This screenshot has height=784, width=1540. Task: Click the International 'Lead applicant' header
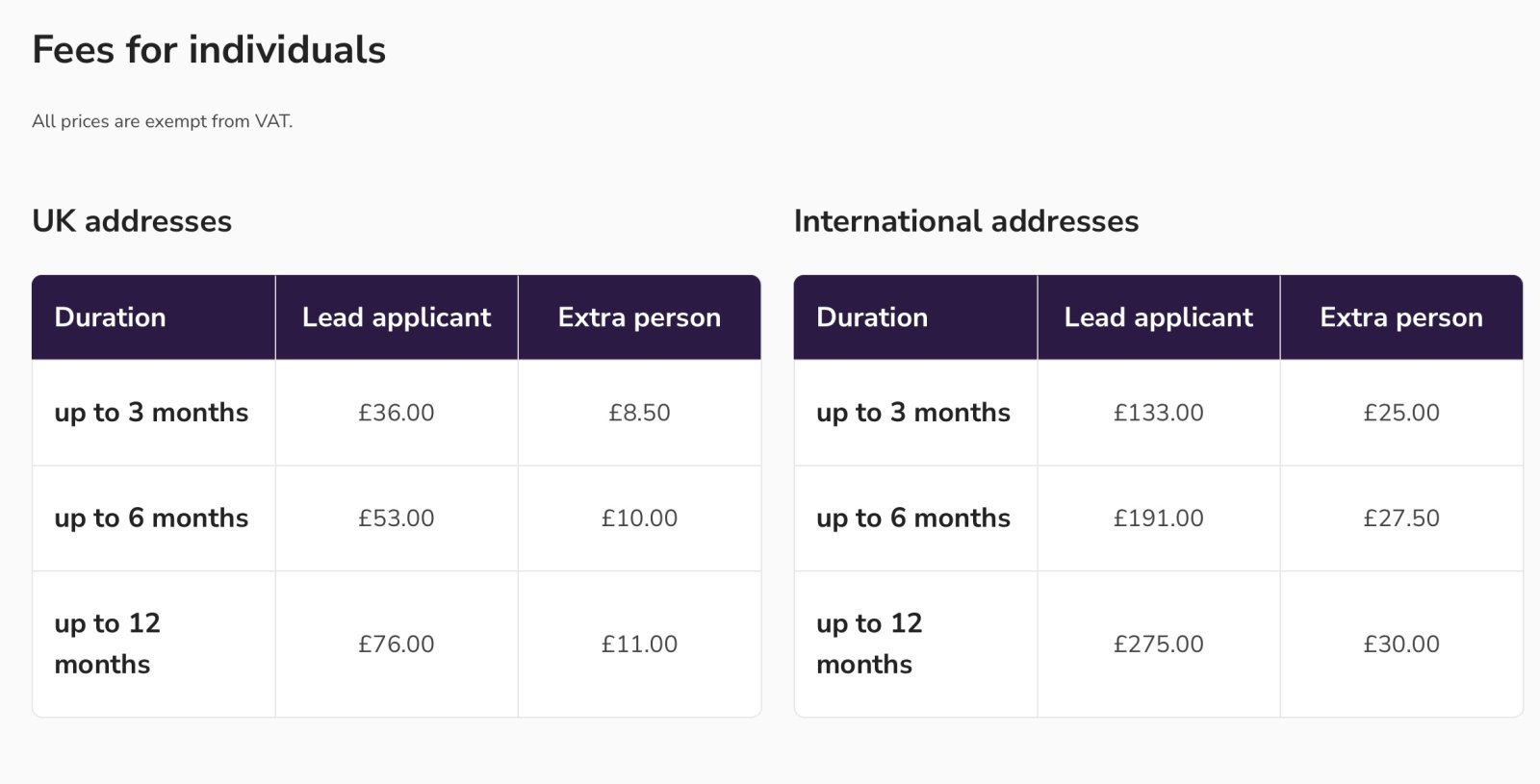pyautogui.click(x=1159, y=317)
